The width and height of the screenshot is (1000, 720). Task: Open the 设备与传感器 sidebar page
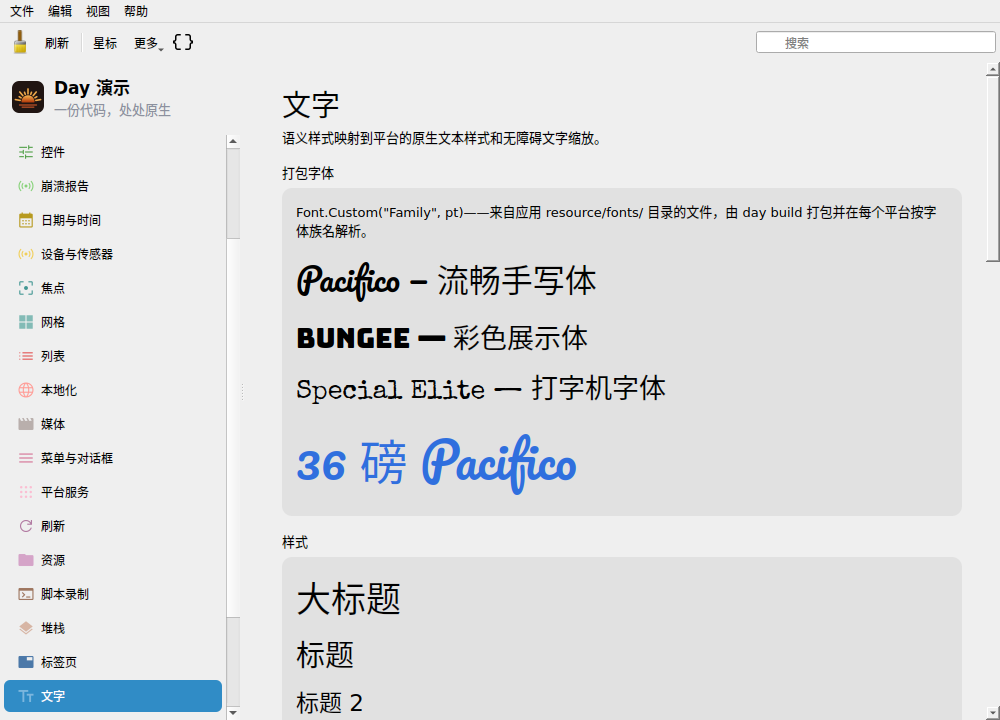pos(113,254)
